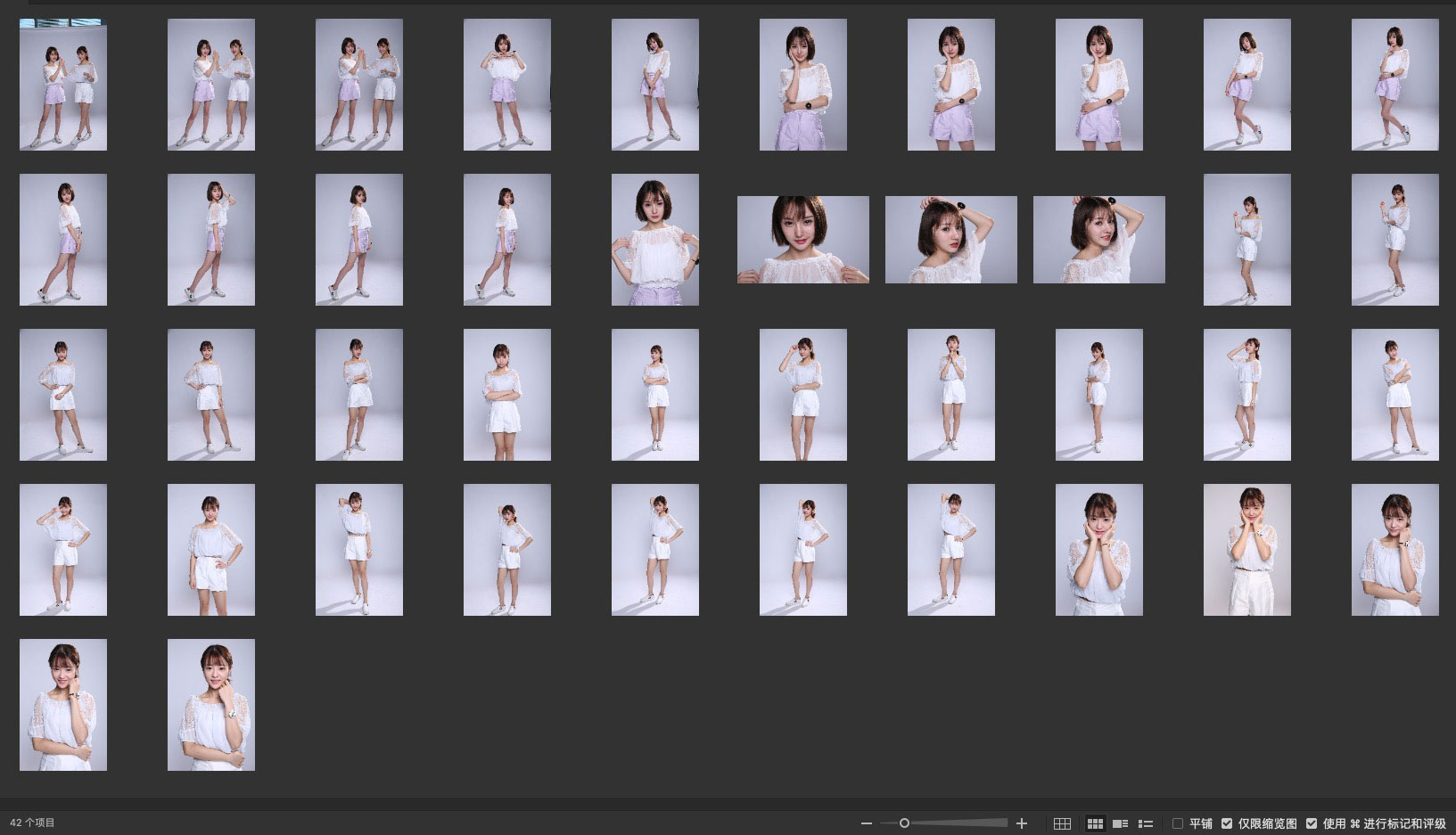Select the first landscape close-up thumbnail
Image resolution: width=1456 pixels, height=835 pixels.
tap(802, 240)
